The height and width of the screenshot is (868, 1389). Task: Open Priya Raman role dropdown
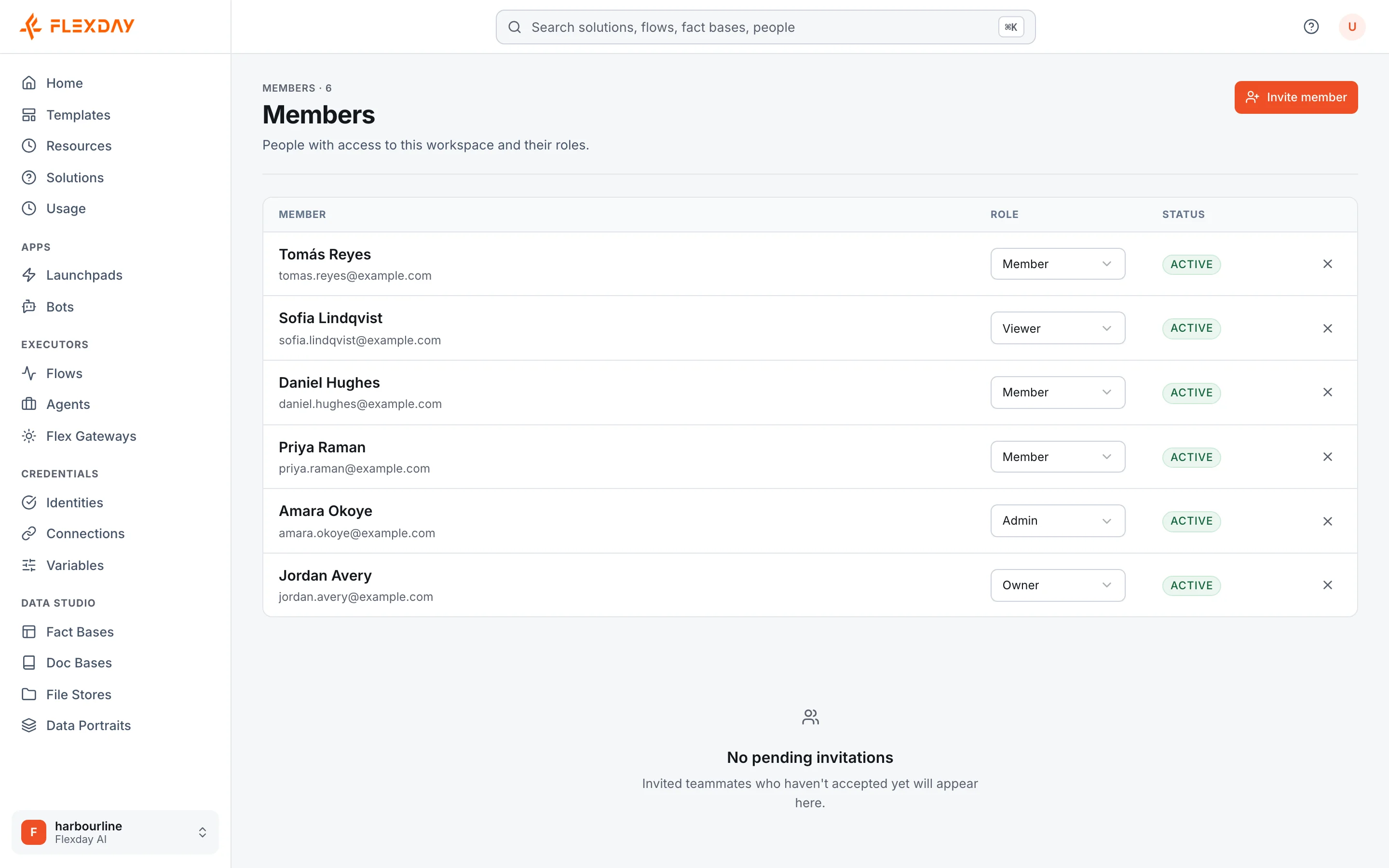coord(1057,457)
